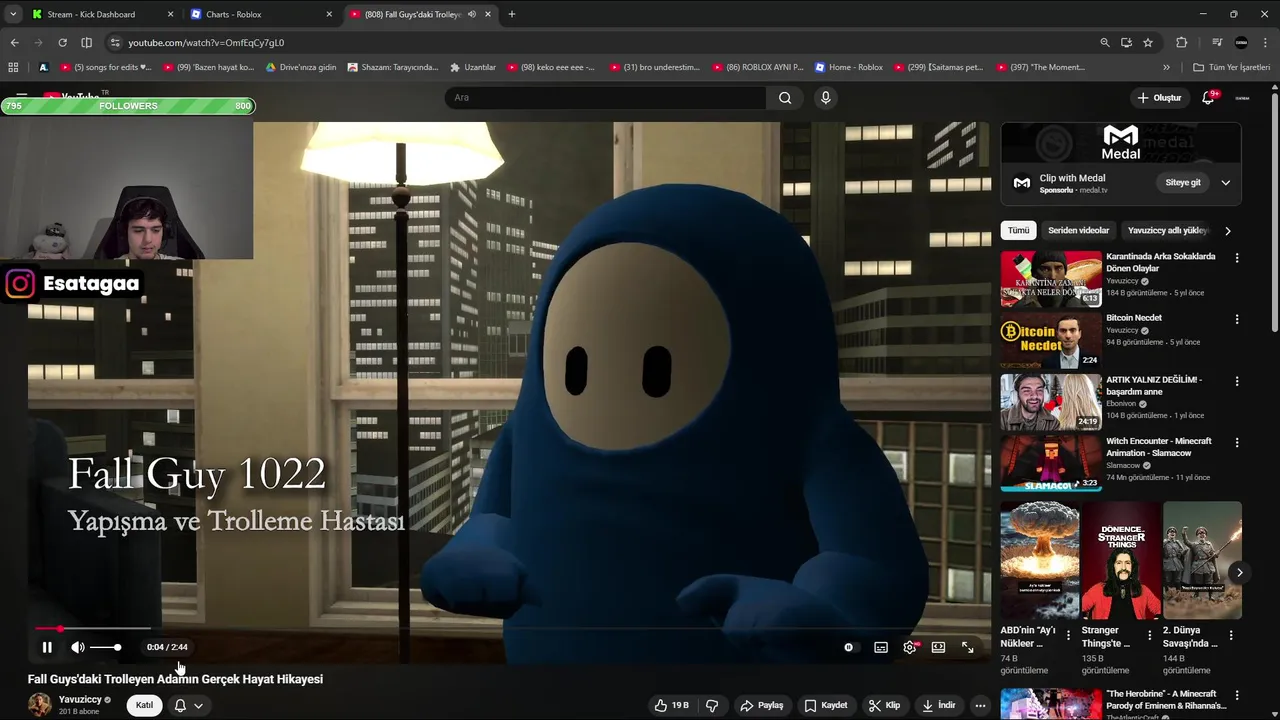The image size is (1280, 720).
Task: Open more actions menu beside İndir
Action: (x=980, y=705)
